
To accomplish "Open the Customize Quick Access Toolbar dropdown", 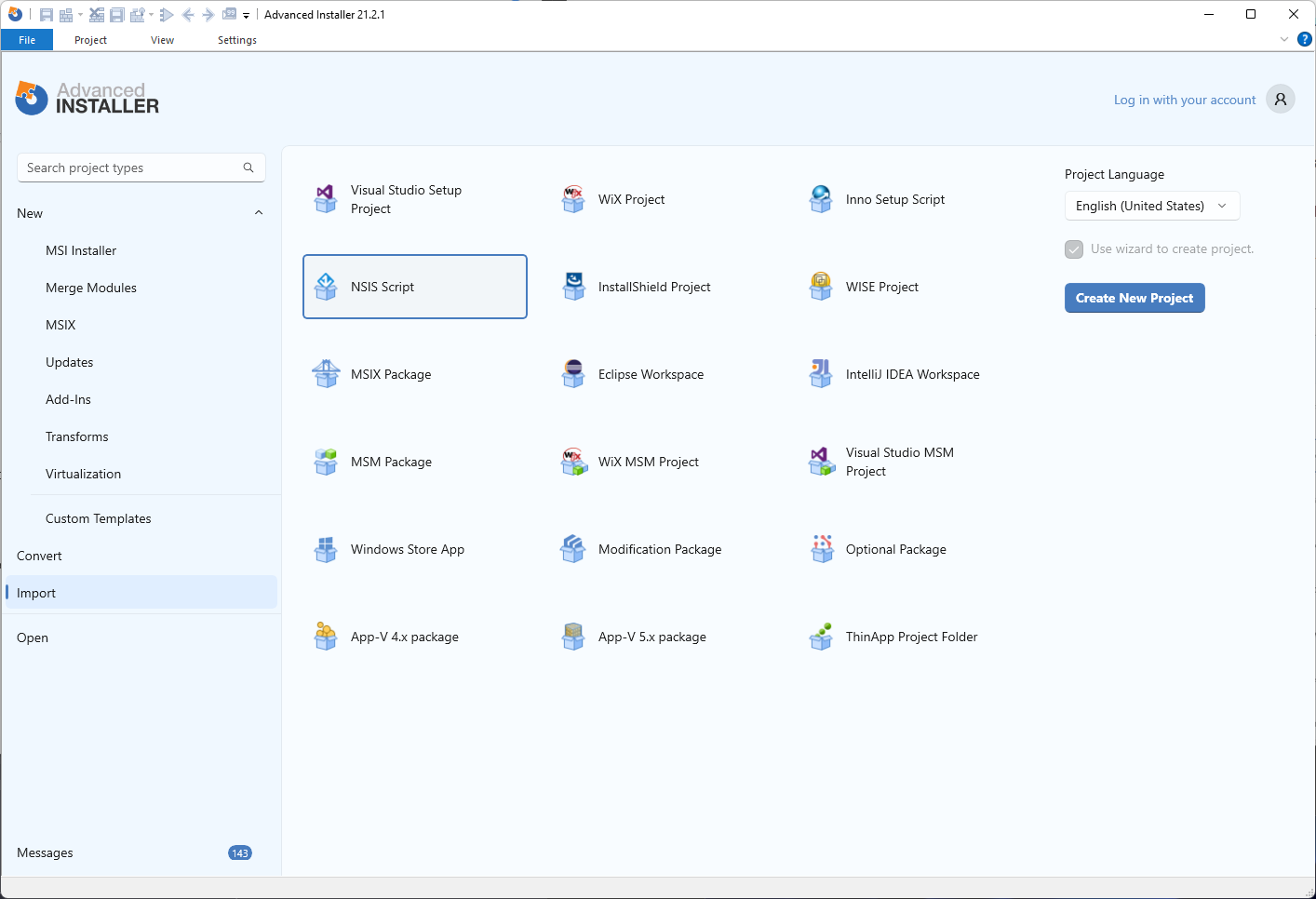I will coord(246,16).
